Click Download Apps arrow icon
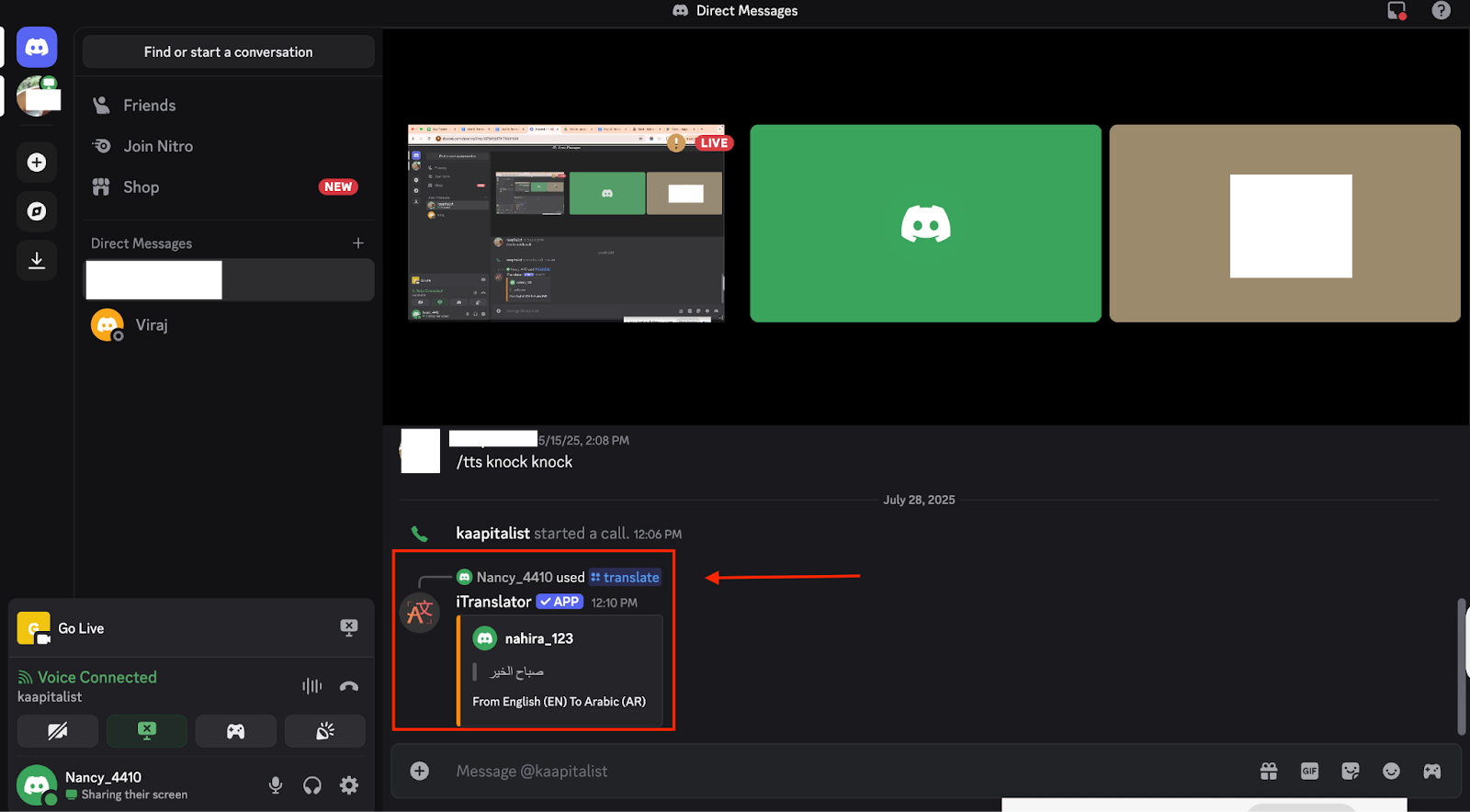The image size is (1470, 812). click(x=37, y=260)
